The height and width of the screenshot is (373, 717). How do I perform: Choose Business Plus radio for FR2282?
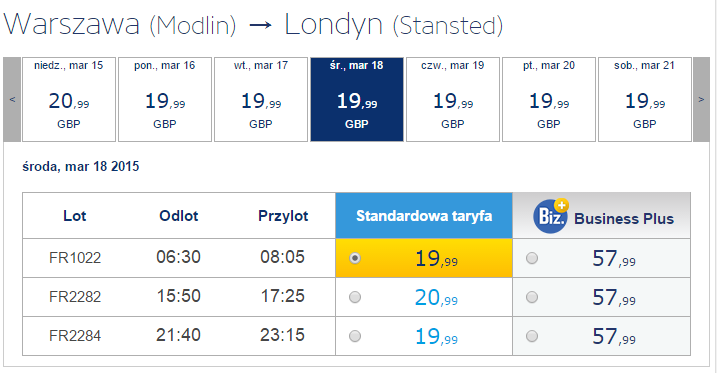pyautogui.click(x=532, y=297)
